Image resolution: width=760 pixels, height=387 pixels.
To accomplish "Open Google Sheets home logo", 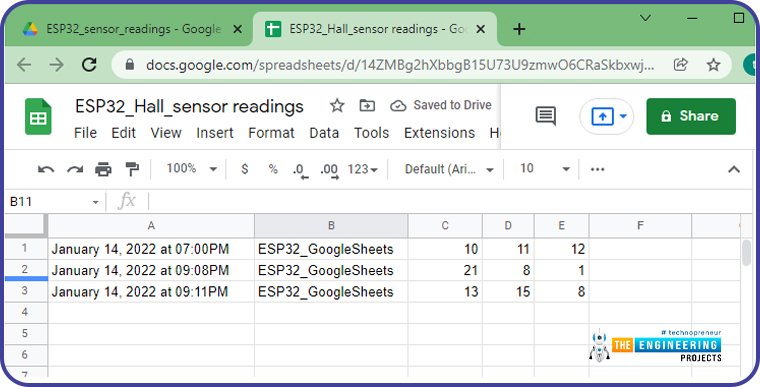I will pos(38,116).
